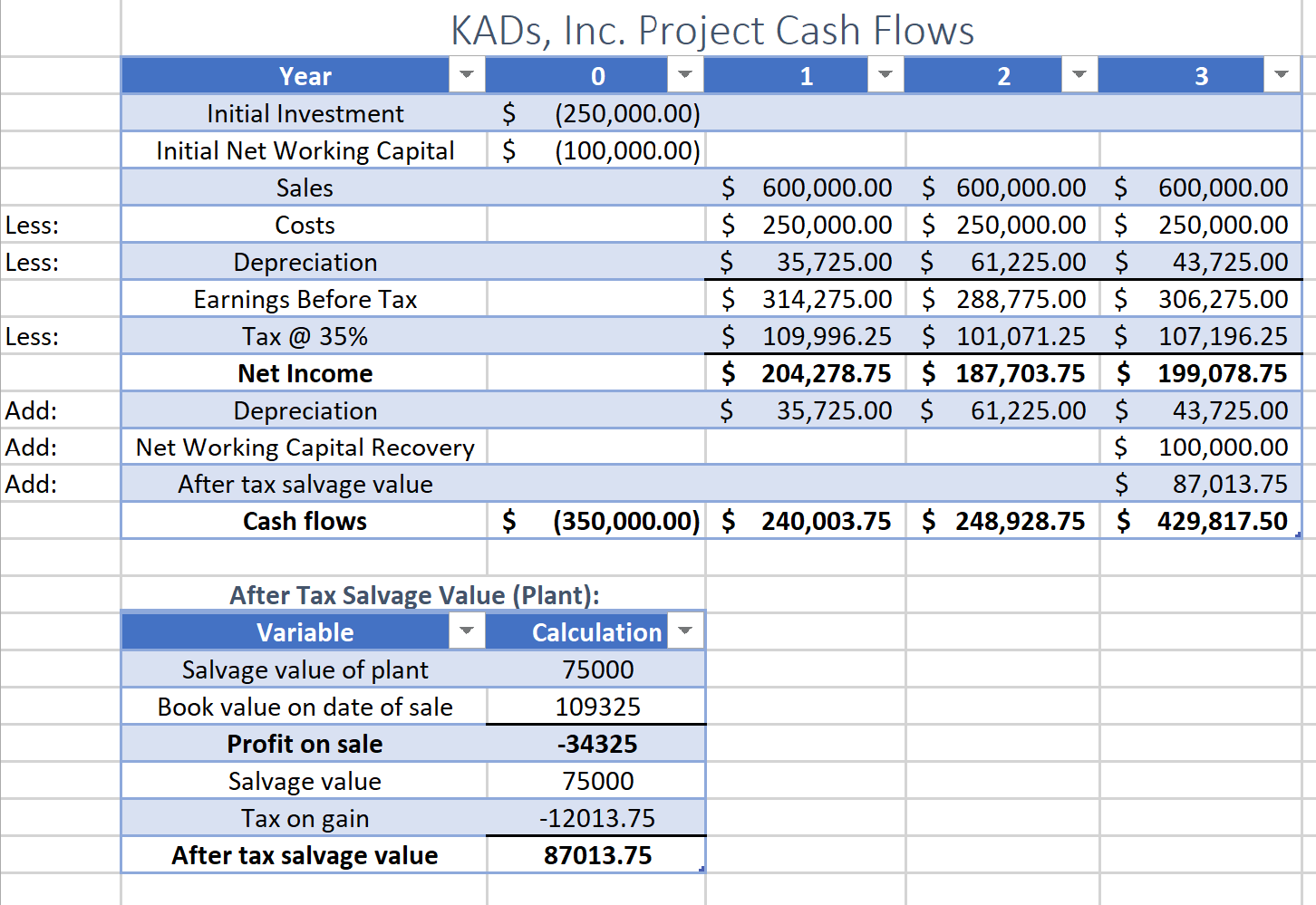Open the filter on column 1
This screenshot has height=905, width=1316.
click(885, 75)
